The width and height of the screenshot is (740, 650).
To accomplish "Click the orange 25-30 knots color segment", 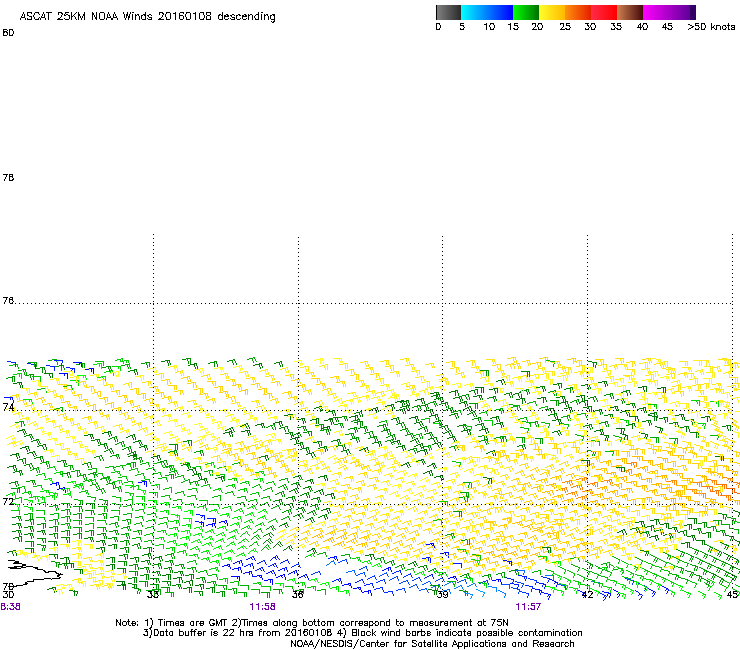I will click(x=578, y=12).
